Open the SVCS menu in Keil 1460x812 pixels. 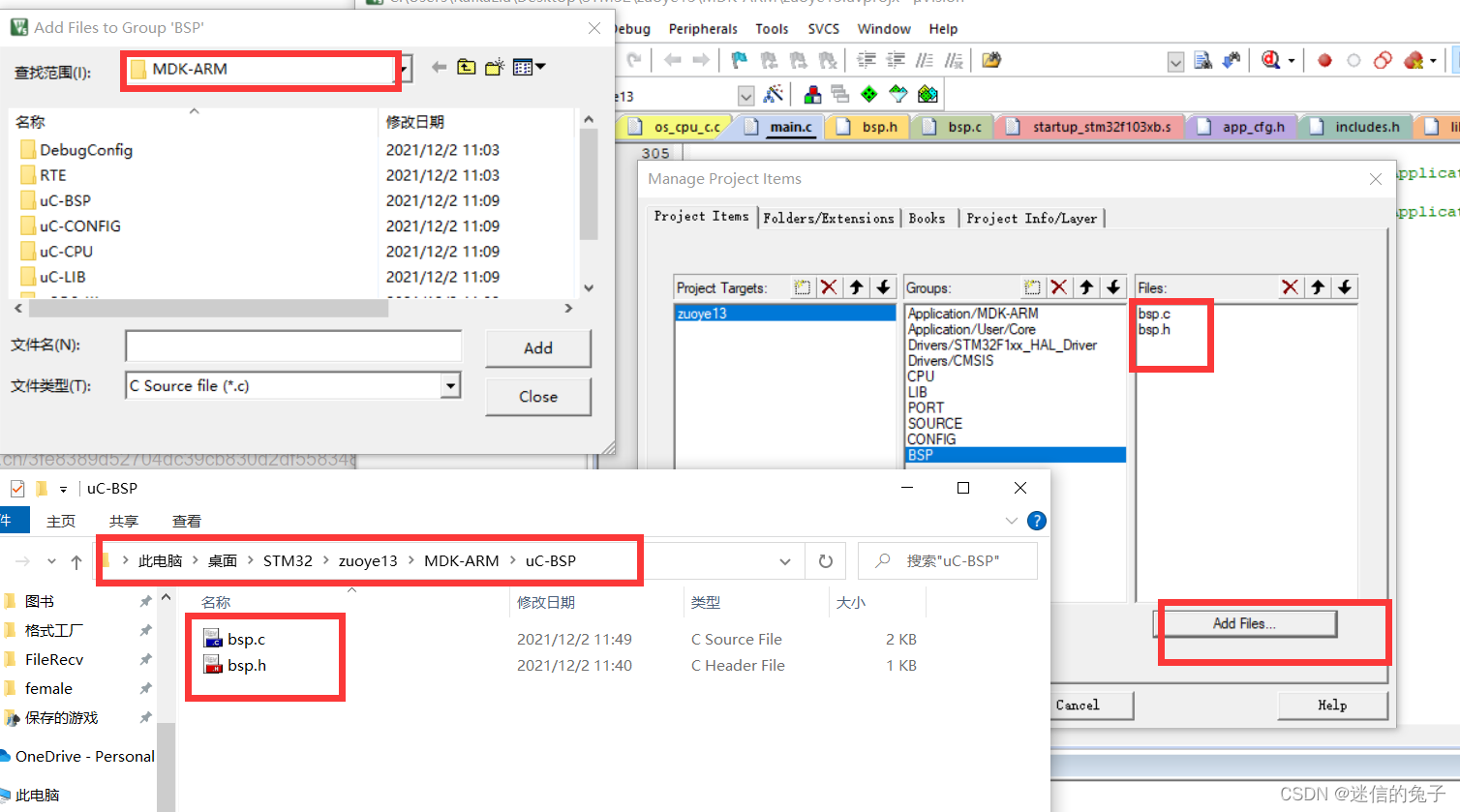pyautogui.click(x=823, y=29)
